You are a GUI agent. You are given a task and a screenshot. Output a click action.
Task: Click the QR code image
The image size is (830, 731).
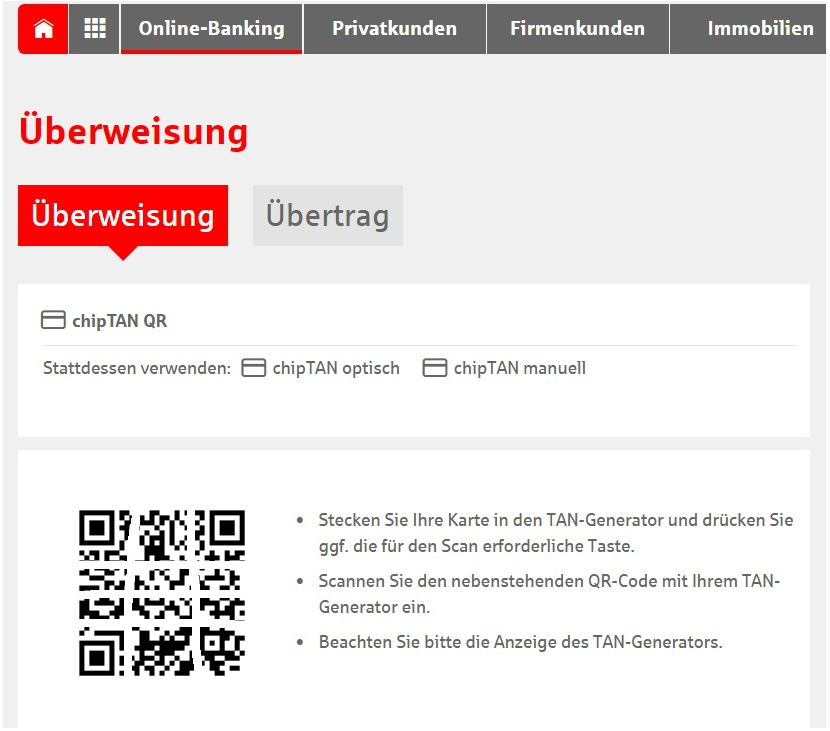(x=162, y=592)
